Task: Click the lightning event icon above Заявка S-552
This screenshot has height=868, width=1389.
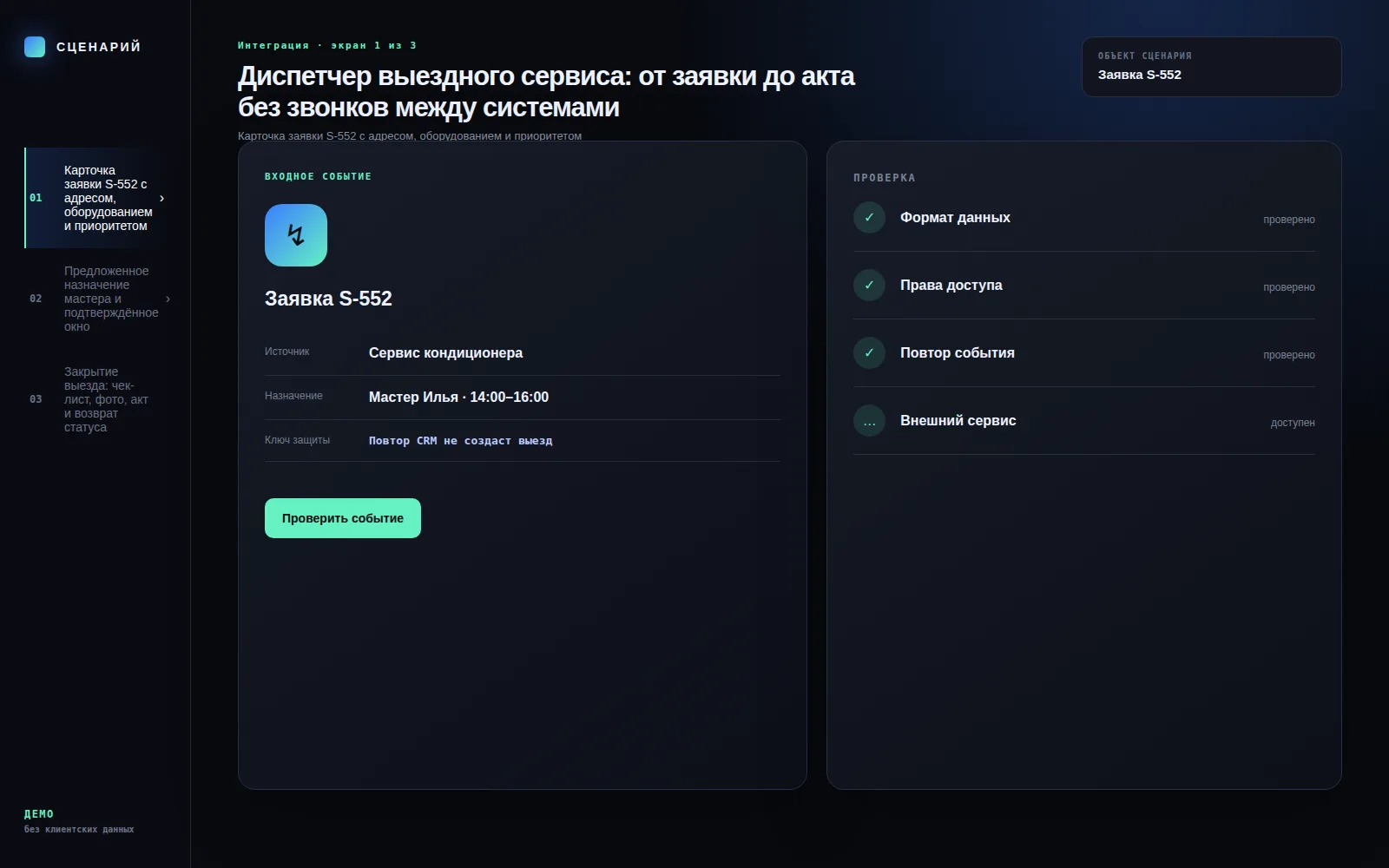Action: point(296,235)
